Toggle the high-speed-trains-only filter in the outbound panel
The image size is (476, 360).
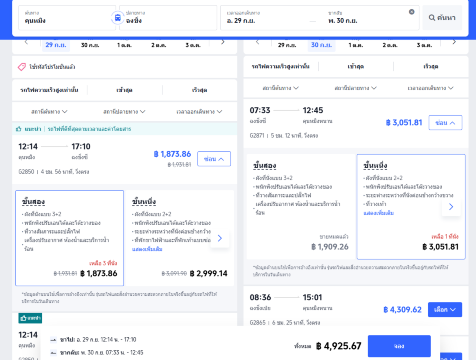click(49, 90)
